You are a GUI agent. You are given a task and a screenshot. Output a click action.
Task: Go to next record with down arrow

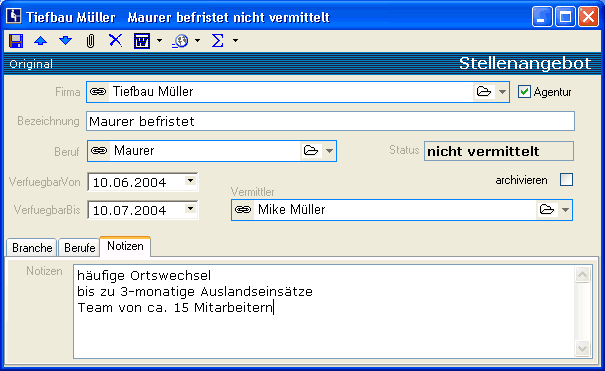66,40
